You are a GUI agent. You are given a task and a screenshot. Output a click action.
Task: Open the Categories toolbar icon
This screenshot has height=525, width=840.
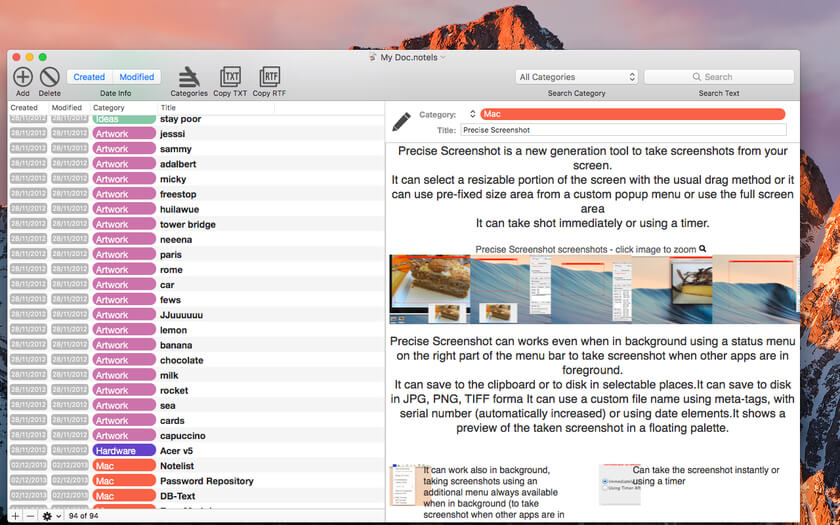coord(188,77)
